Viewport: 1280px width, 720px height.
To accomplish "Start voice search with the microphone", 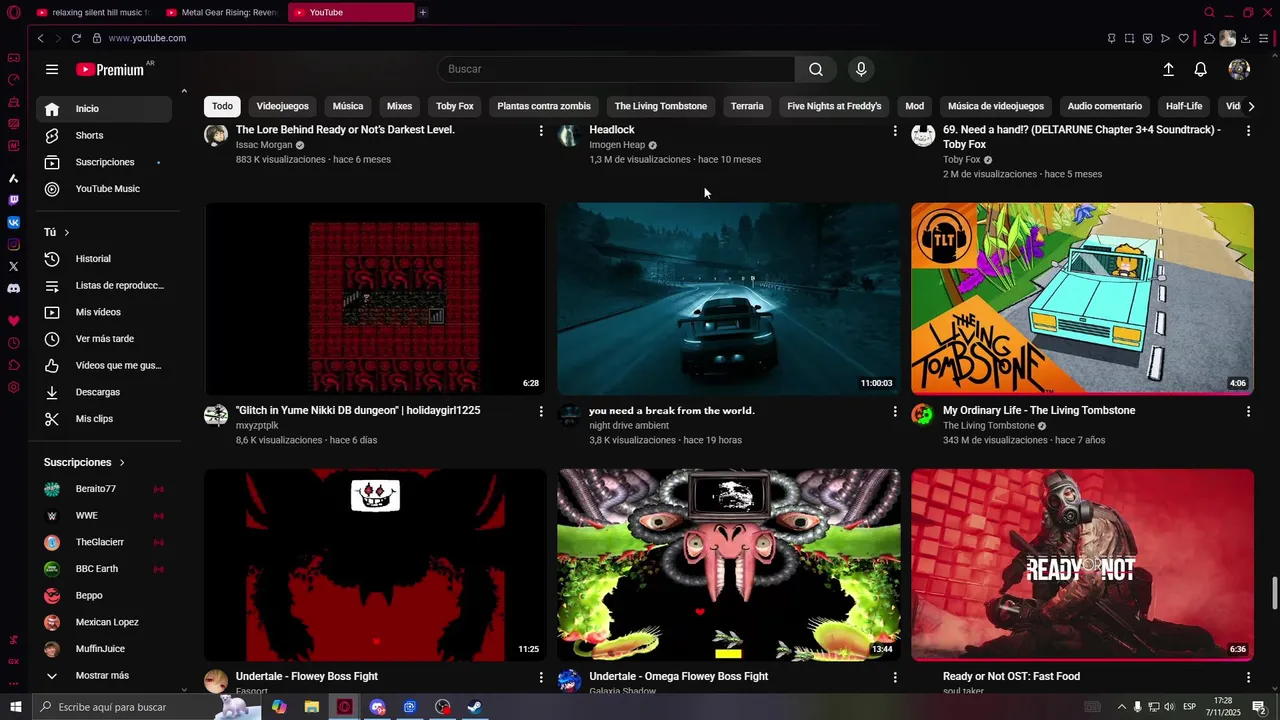I will pyautogui.click(x=861, y=69).
